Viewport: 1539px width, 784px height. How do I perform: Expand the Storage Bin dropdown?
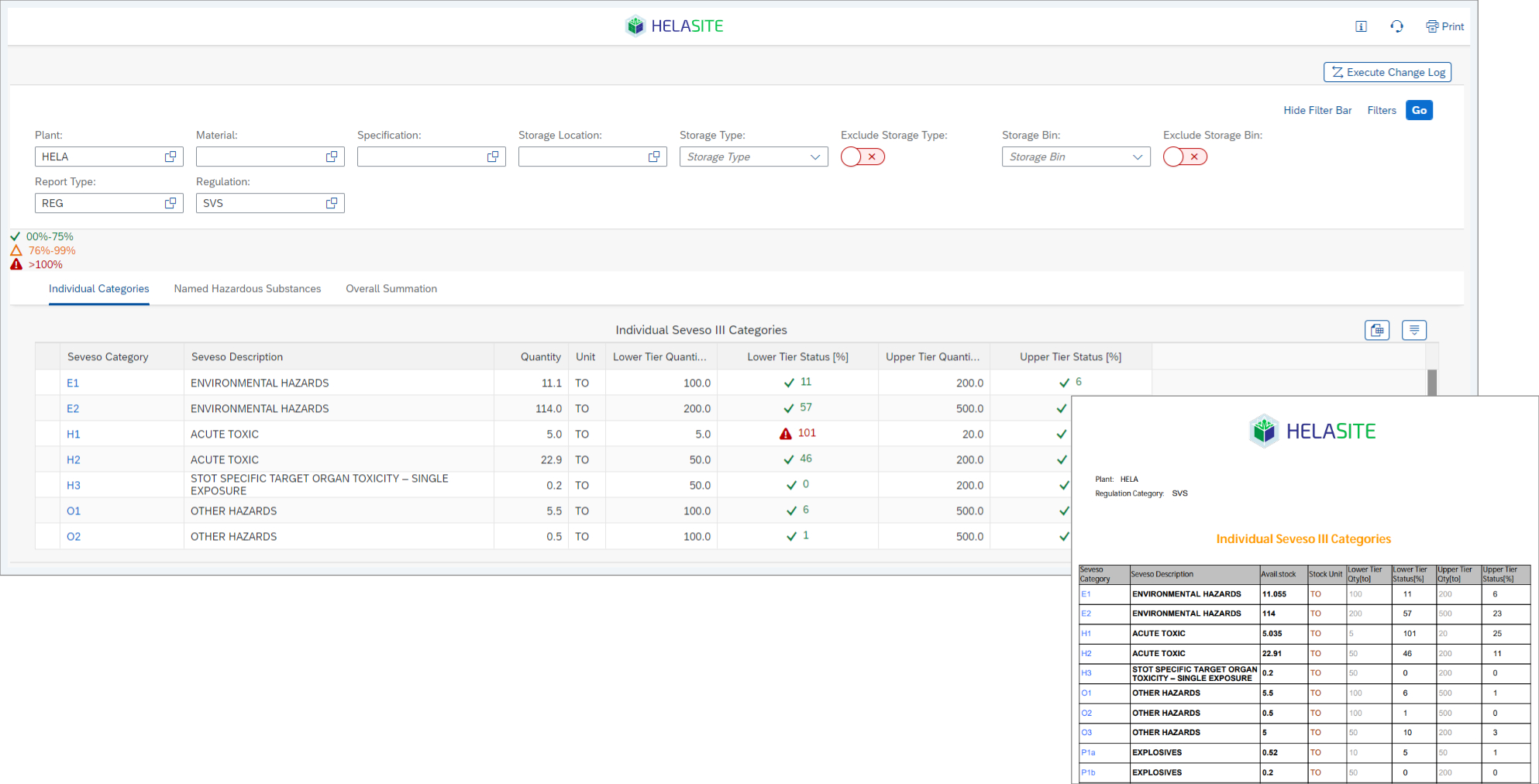pyautogui.click(x=1138, y=156)
